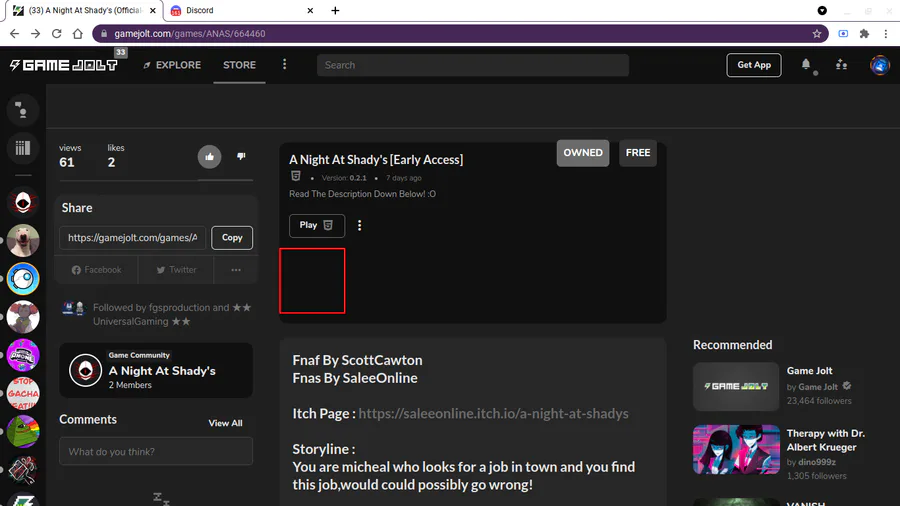This screenshot has height=506, width=900.
Task: Open Chrome menu three dots
Action: (886, 34)
